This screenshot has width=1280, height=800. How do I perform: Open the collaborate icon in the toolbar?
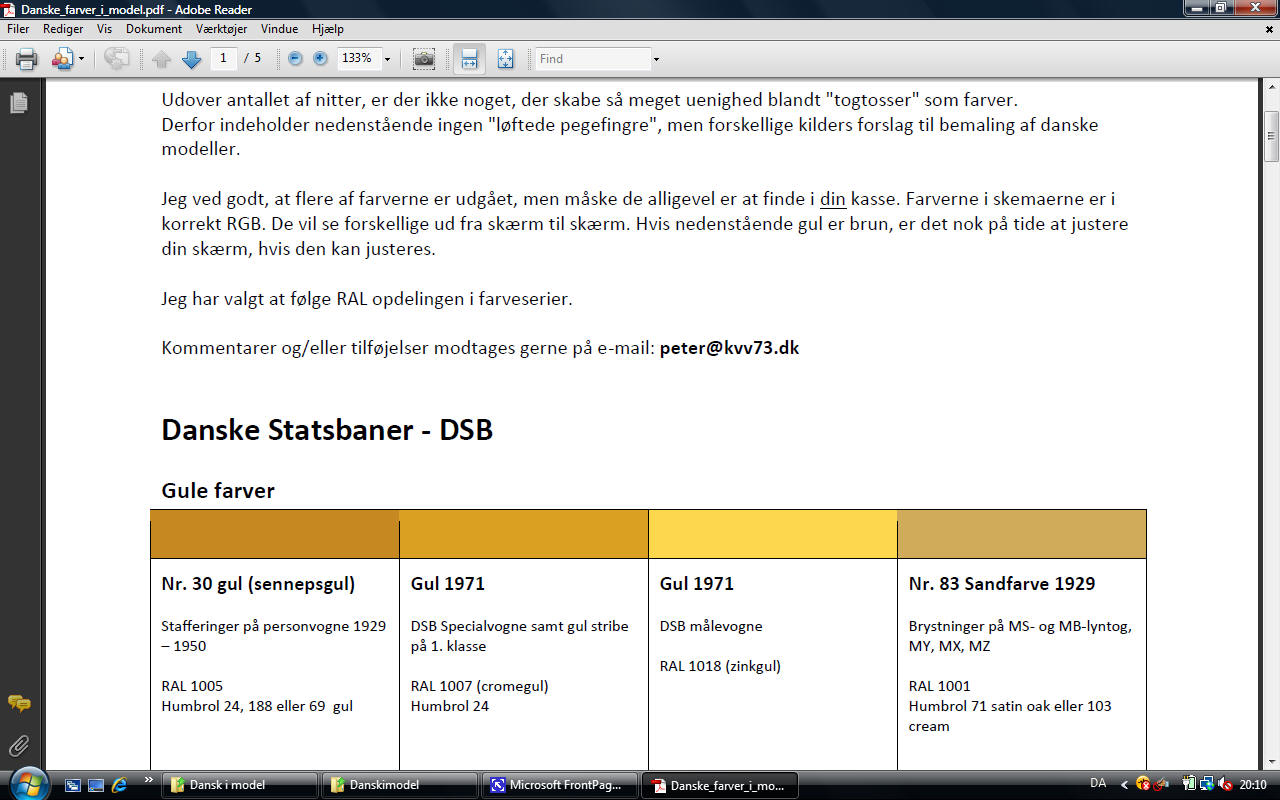(63, 59)
